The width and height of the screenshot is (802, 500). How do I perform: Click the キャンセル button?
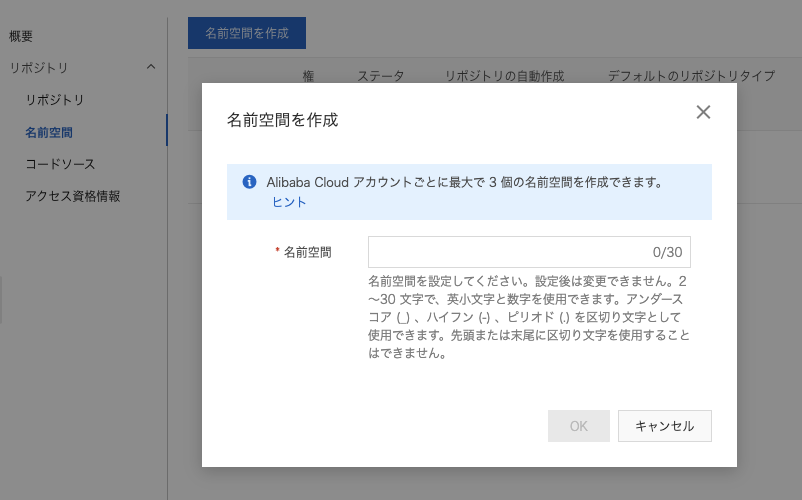coord(664,425)
